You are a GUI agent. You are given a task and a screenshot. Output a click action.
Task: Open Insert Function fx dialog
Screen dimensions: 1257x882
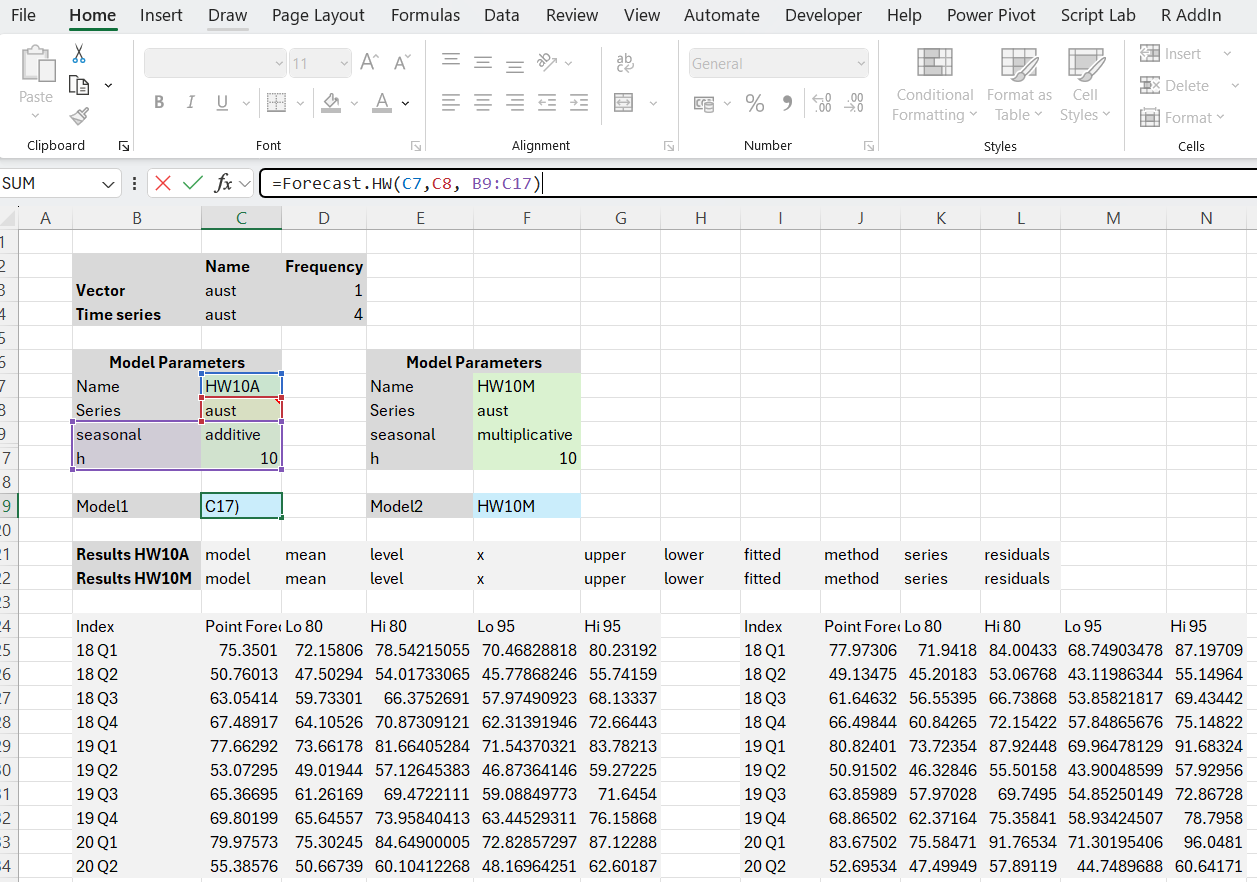pyautogui.click(x=224, y=184)
